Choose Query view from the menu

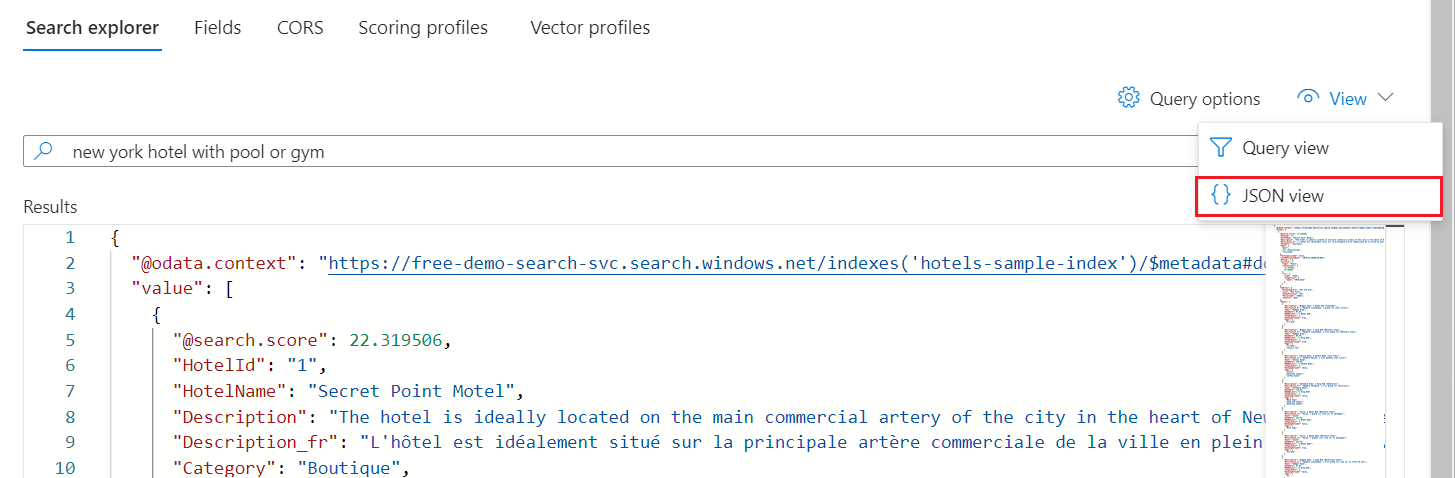coord(1285,148)
